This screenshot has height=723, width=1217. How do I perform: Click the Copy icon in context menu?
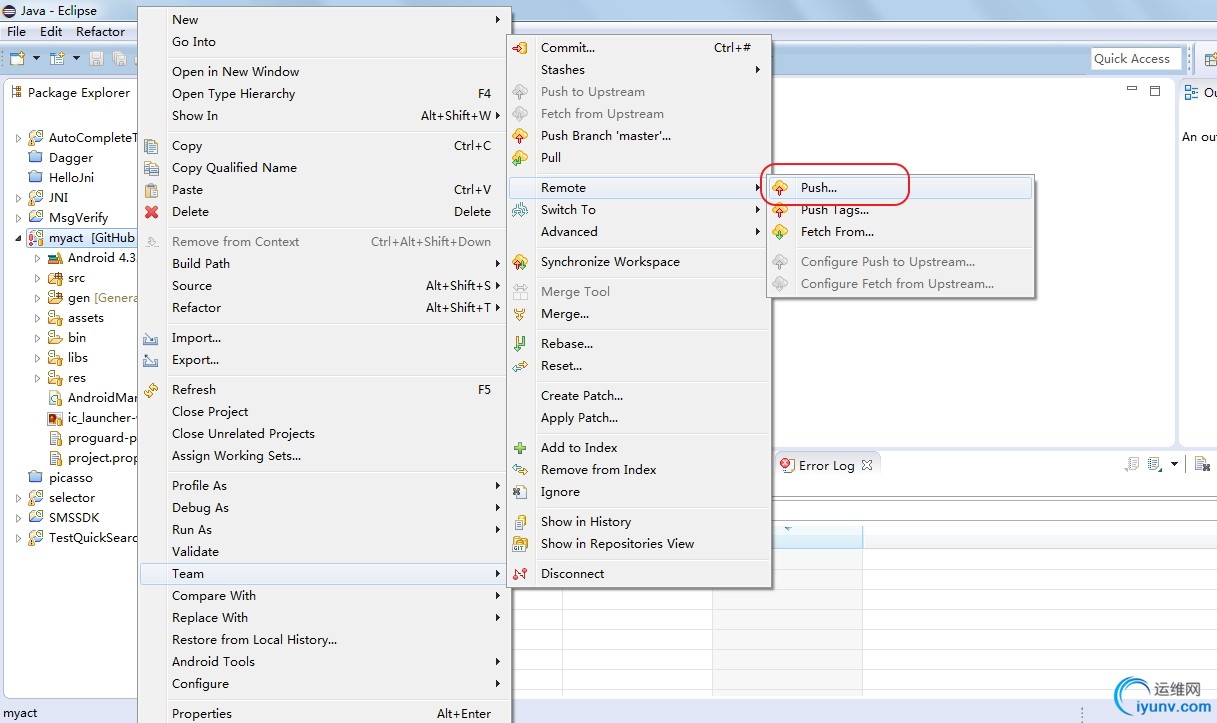click(x=152, y=146)
